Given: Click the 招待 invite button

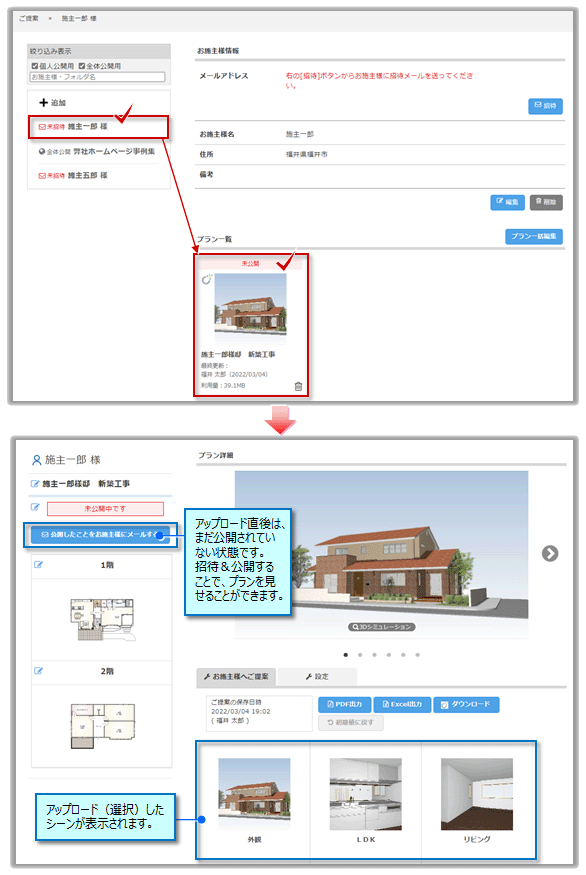Looking at the screenshot, I should tap(545, 105).
